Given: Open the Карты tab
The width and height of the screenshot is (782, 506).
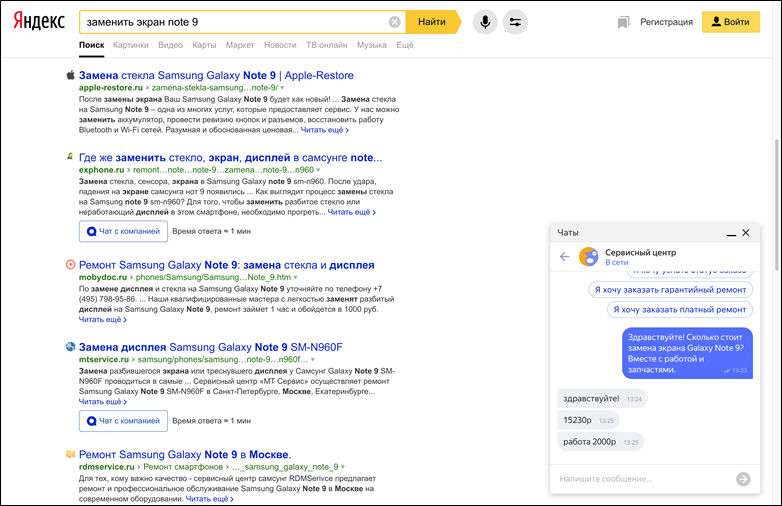Looking at the screenshot, I should tap(204, 45).
